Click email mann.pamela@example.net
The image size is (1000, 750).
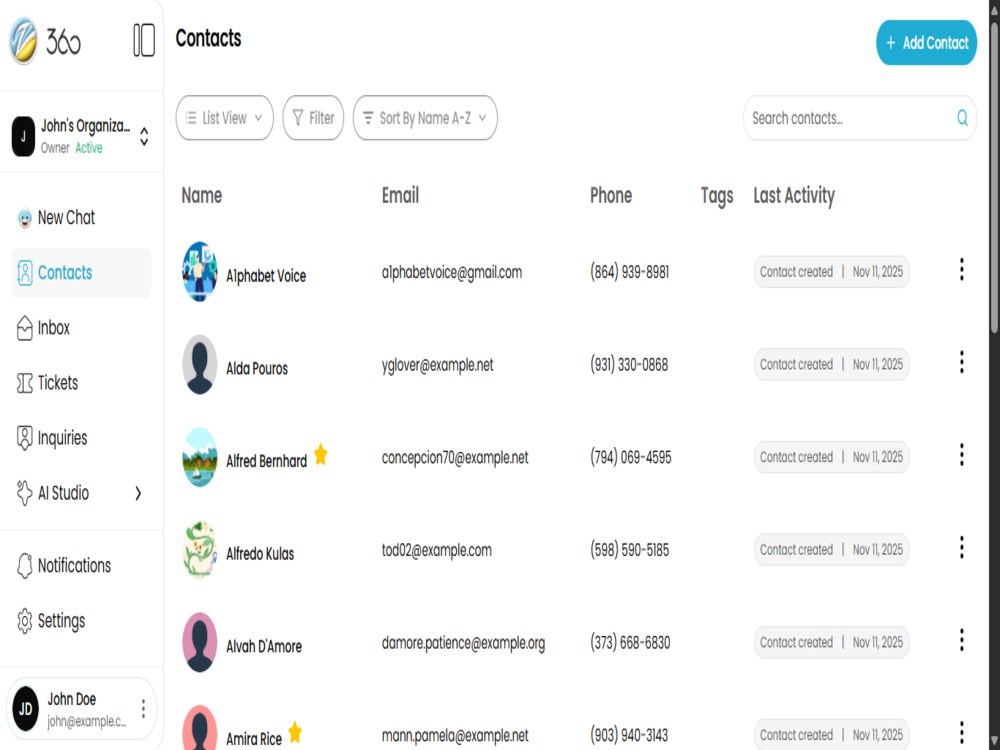(455, 735)
